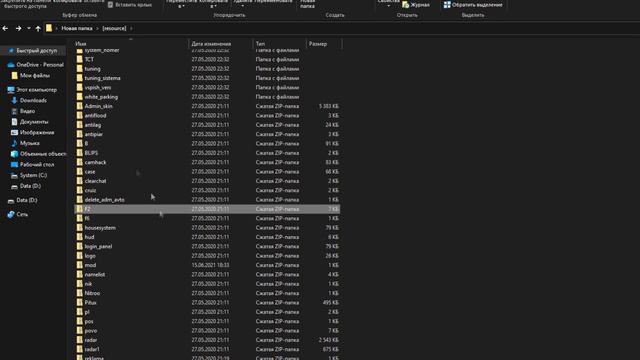Image resolution: width=640 pixels, height=360 pixels.
Task: Open Изображения in the sidebar
Action: [x=33, y=133]
